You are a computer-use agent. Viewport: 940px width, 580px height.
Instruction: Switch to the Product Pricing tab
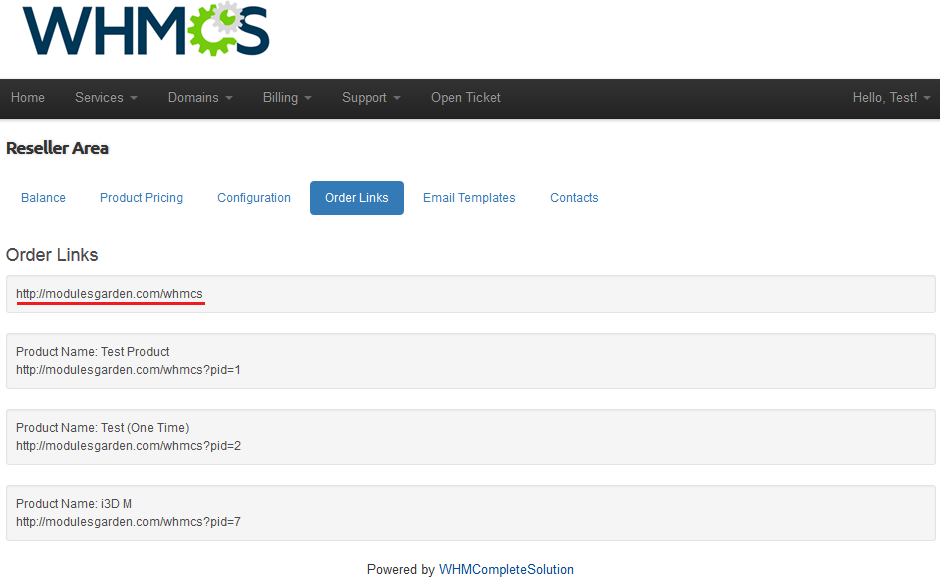[x=141, y=198]
